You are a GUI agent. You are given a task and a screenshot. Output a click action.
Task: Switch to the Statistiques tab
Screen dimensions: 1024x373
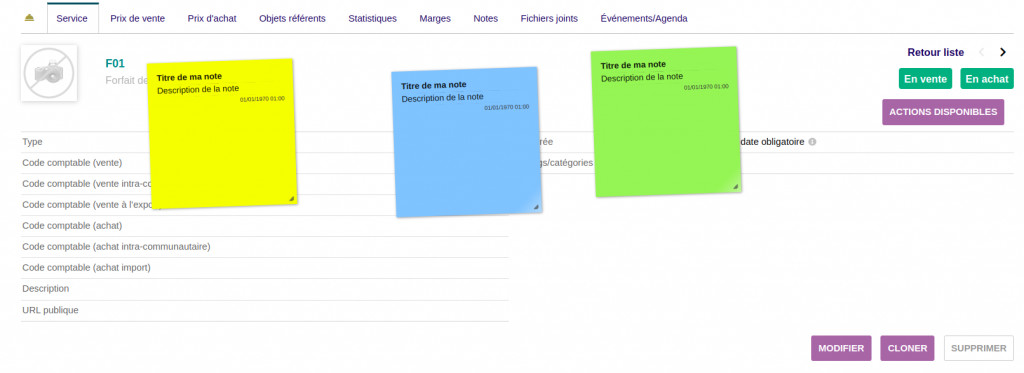pos(372,18)
